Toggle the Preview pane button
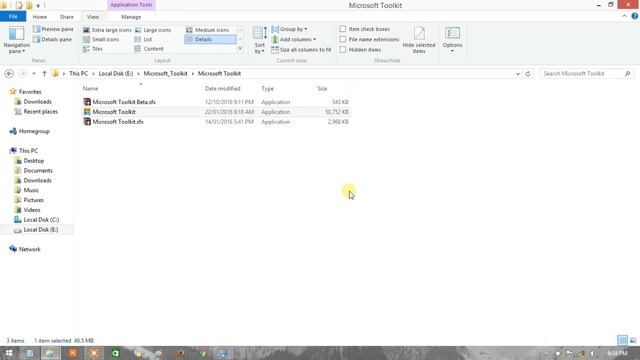Viewport: 640px width, 360px height. point(53,29)
